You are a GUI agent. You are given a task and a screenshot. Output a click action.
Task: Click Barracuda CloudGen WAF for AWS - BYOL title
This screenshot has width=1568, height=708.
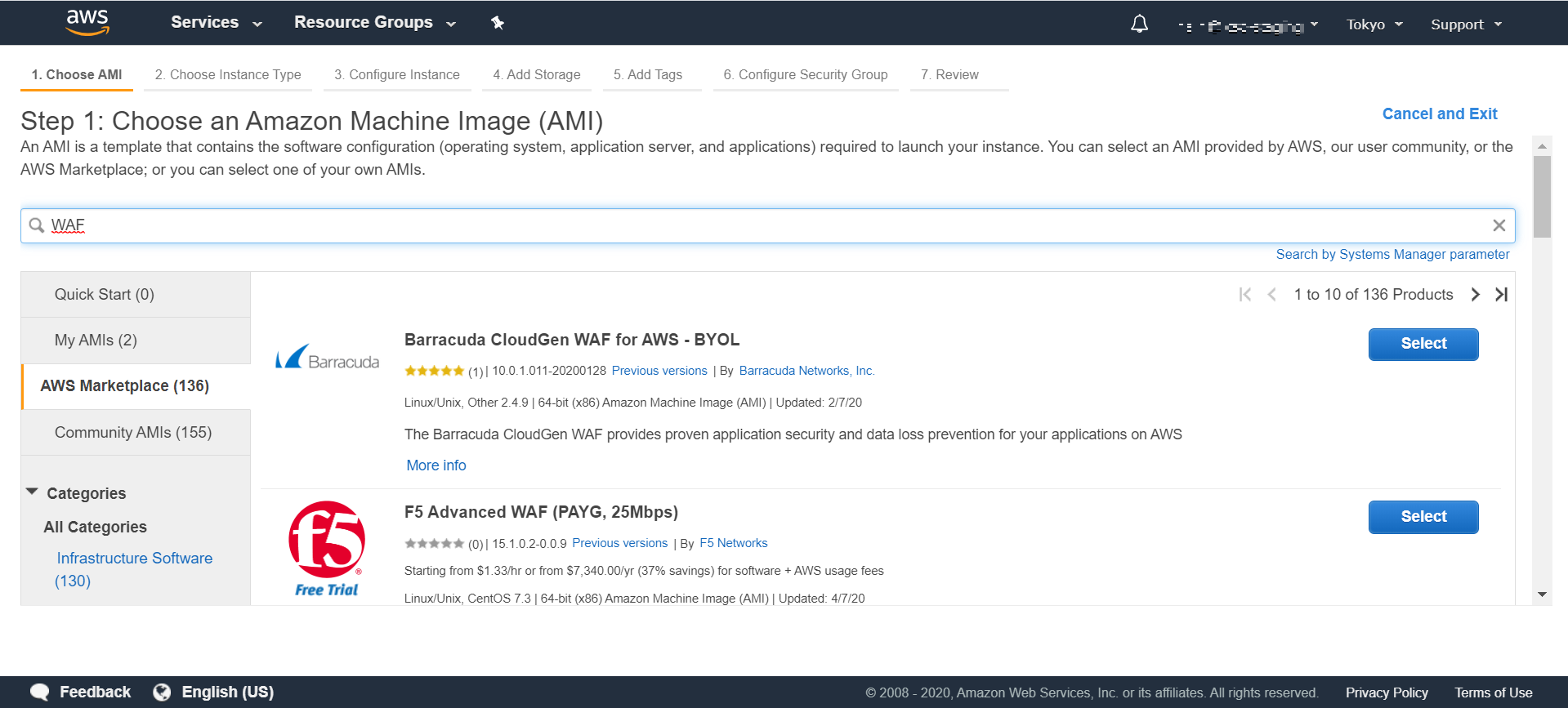(x=572, y=340)
